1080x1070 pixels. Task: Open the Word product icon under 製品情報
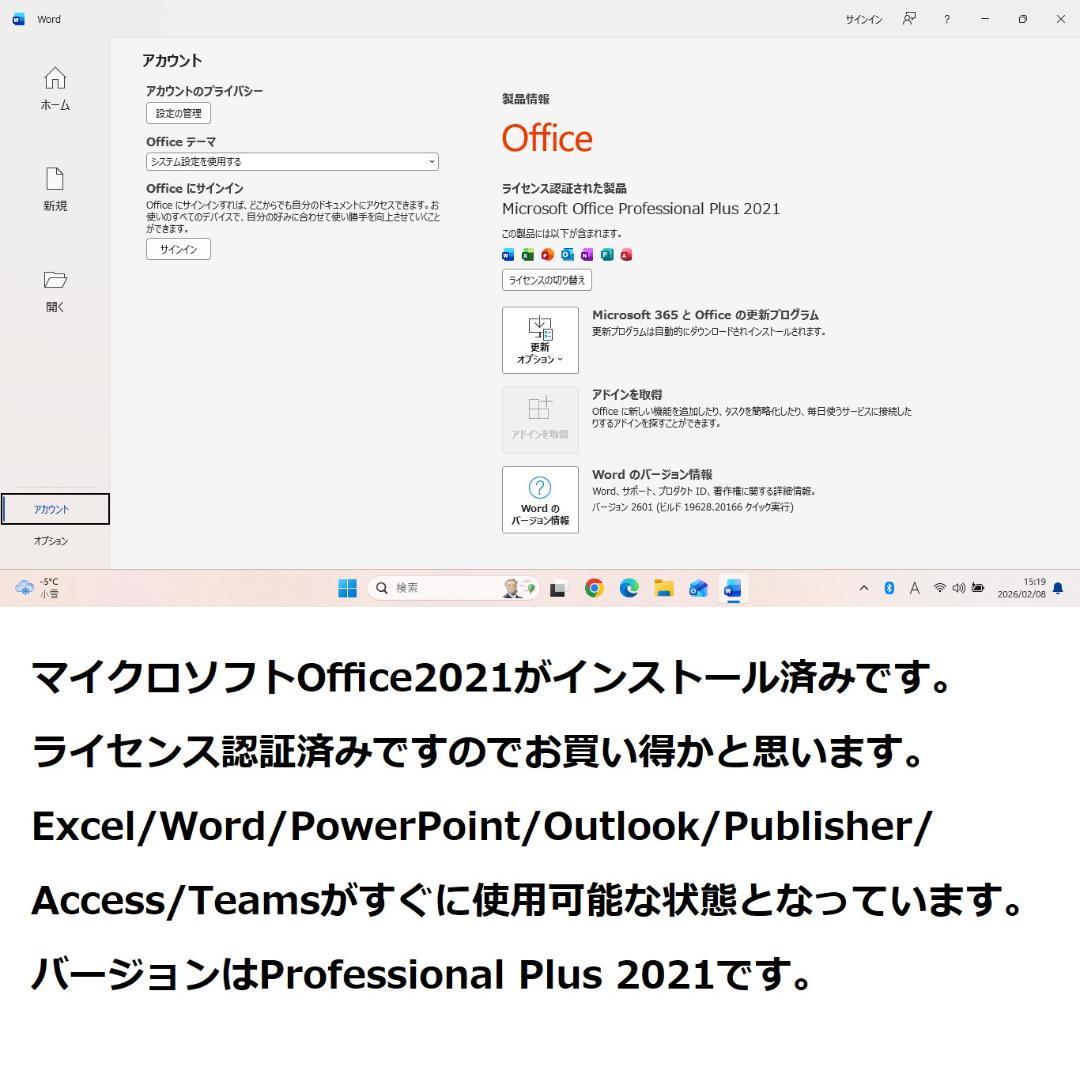click(506, 254)
